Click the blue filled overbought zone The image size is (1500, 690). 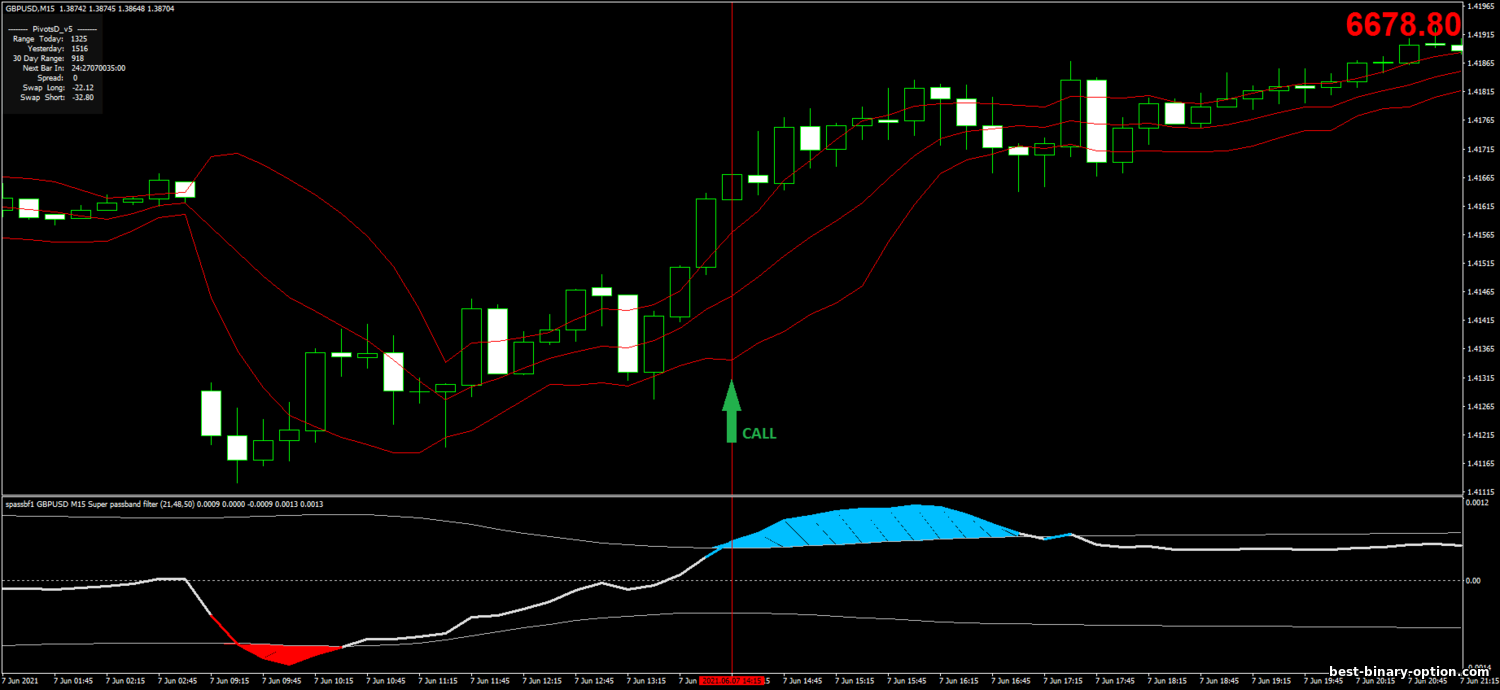coord(880,525)
